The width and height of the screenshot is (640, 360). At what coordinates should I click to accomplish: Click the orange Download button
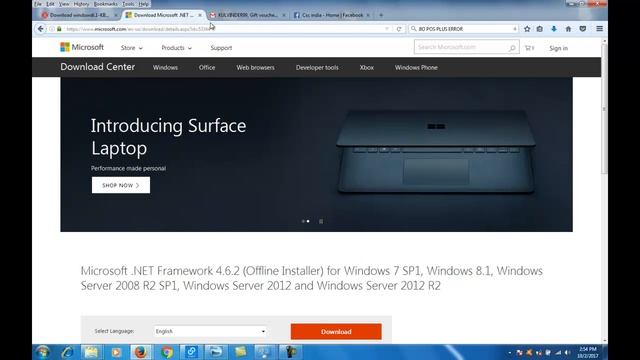[x=336, y=331]
